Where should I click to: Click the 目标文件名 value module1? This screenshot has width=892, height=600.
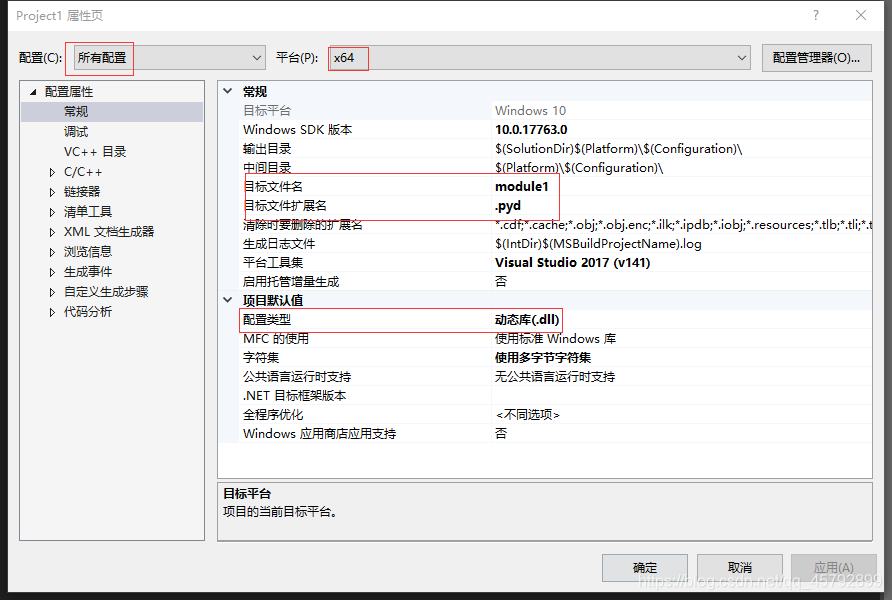521,187
